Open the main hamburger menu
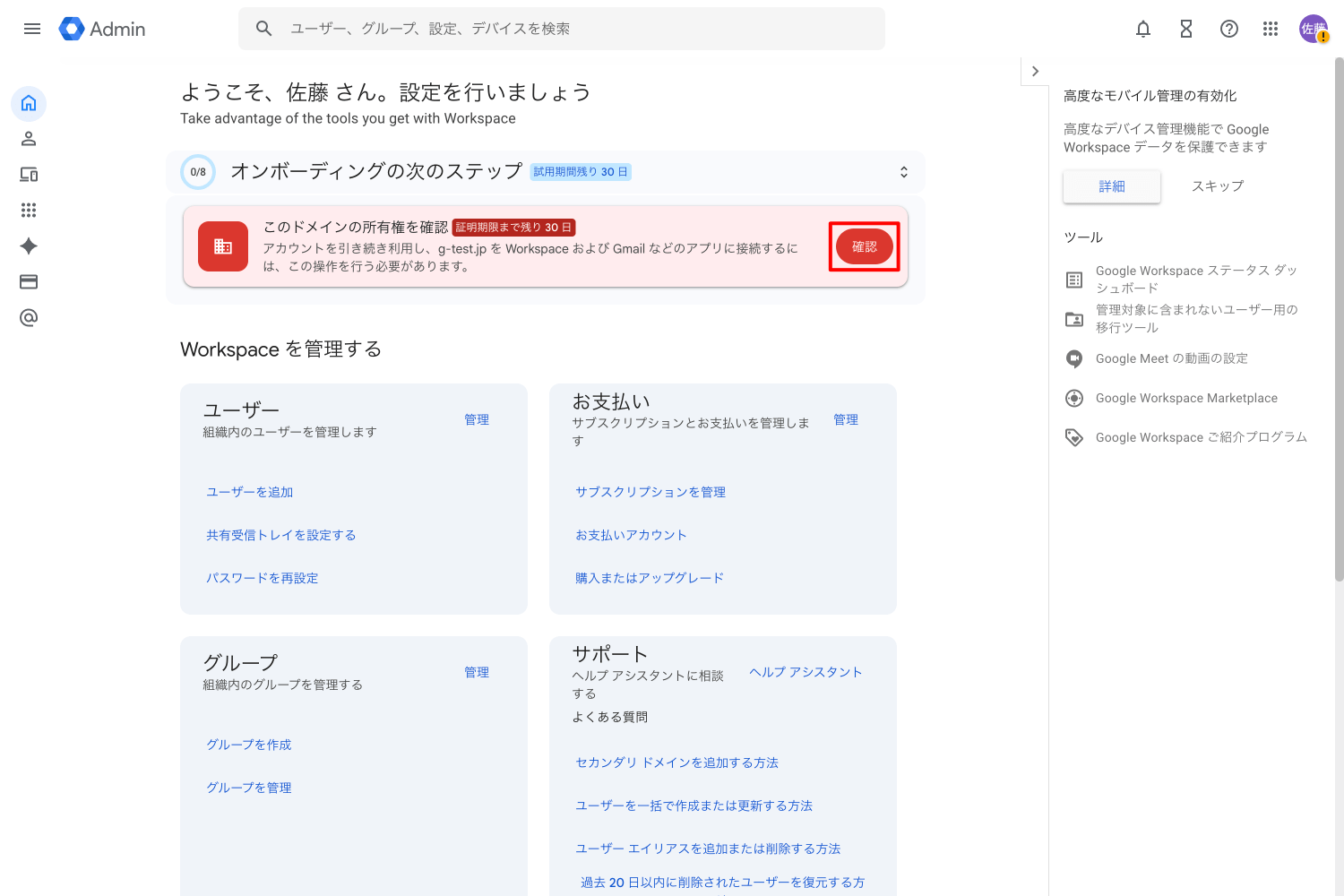The width and height of the screenshot is (1344, 896). tap(32, 29)
